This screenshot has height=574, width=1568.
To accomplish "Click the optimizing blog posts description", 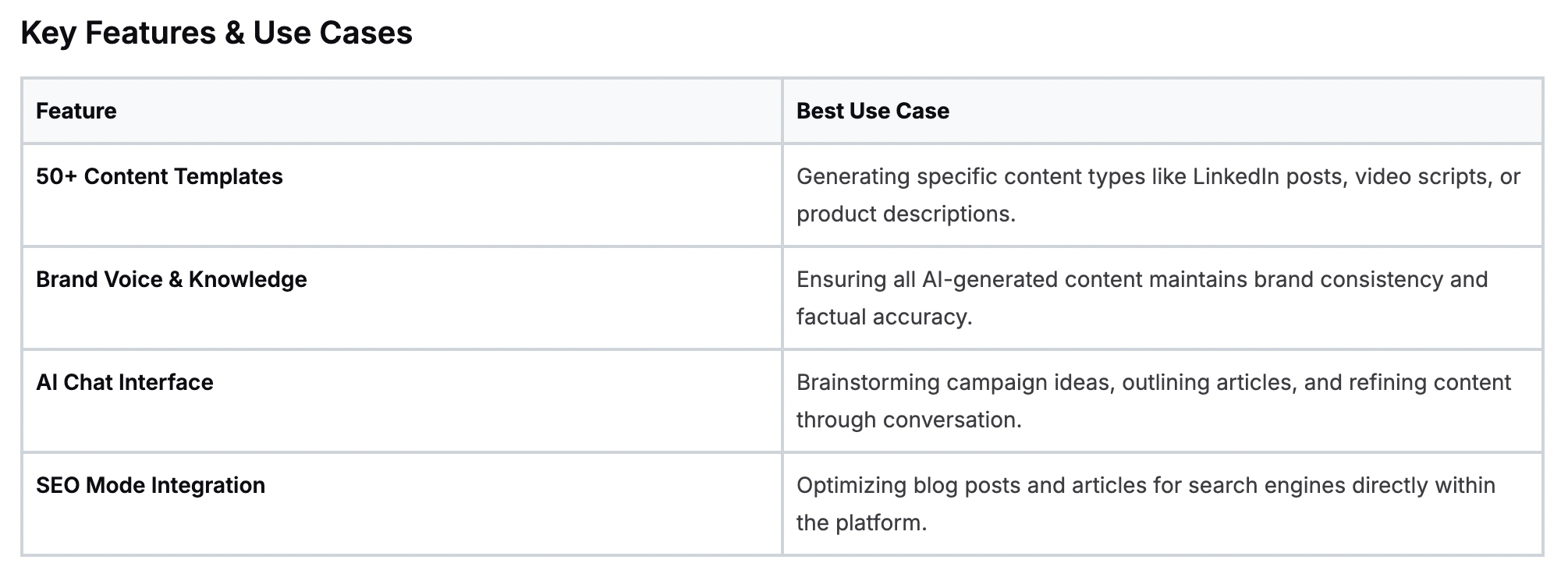I will [x=1146, y=504].
